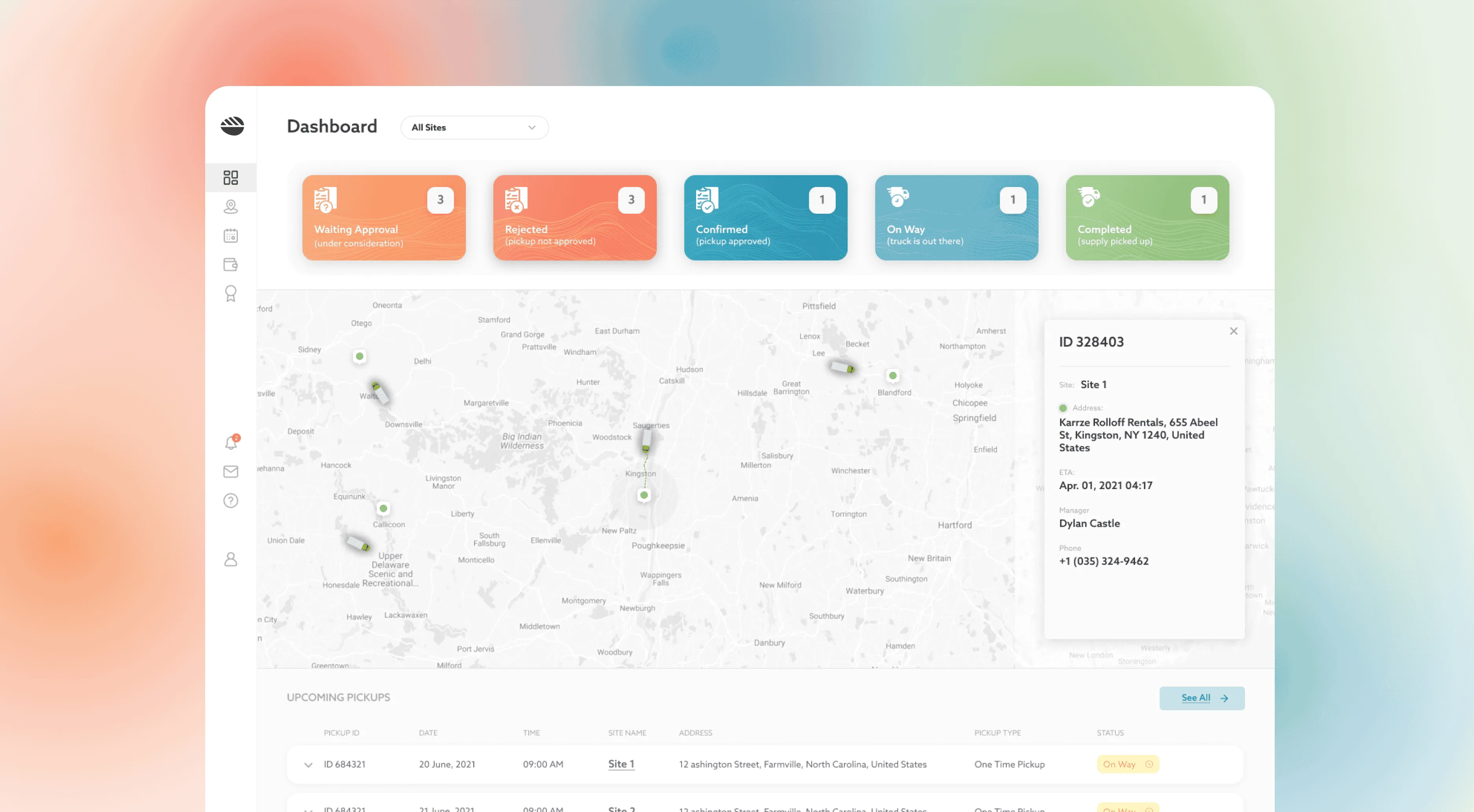The image size is (1474, 812).
Task: Select the Rejected status card
Action: pyautogui.click(x=575, y=217)
